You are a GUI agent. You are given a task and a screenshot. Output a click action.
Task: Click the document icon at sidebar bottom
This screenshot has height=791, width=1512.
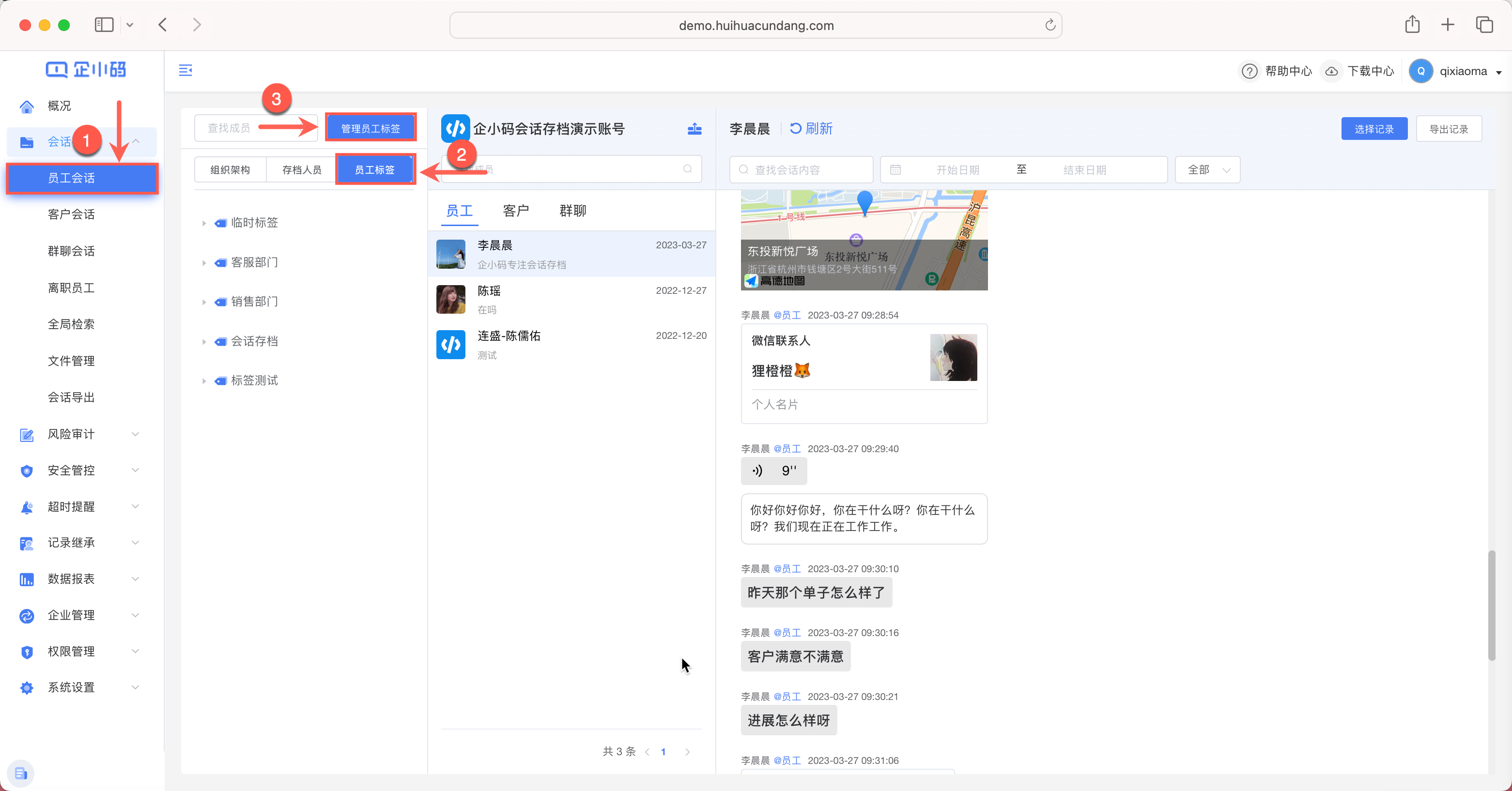tap(21, 774)
